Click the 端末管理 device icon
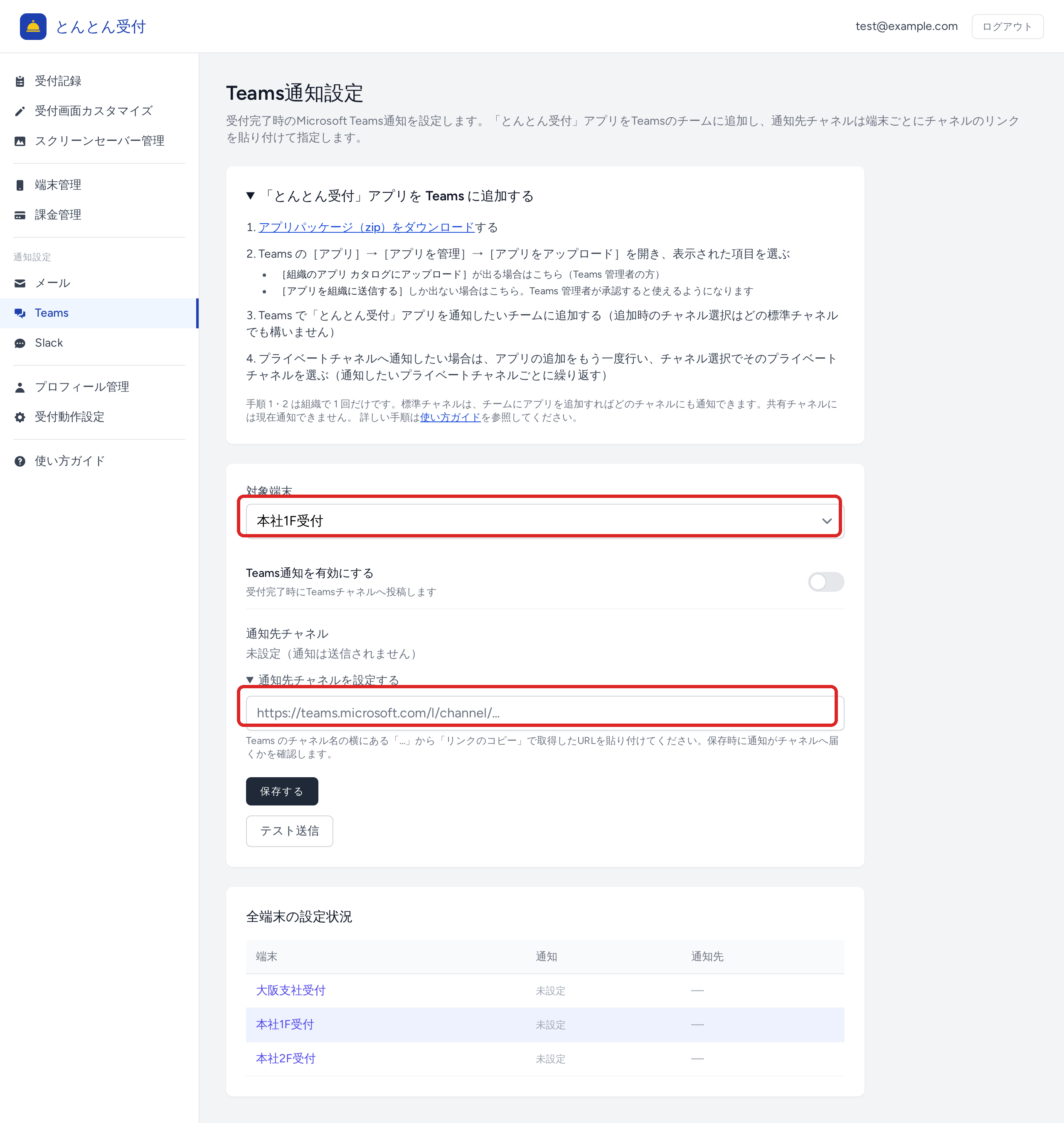1064x1123 pixels. click(20, 185)
